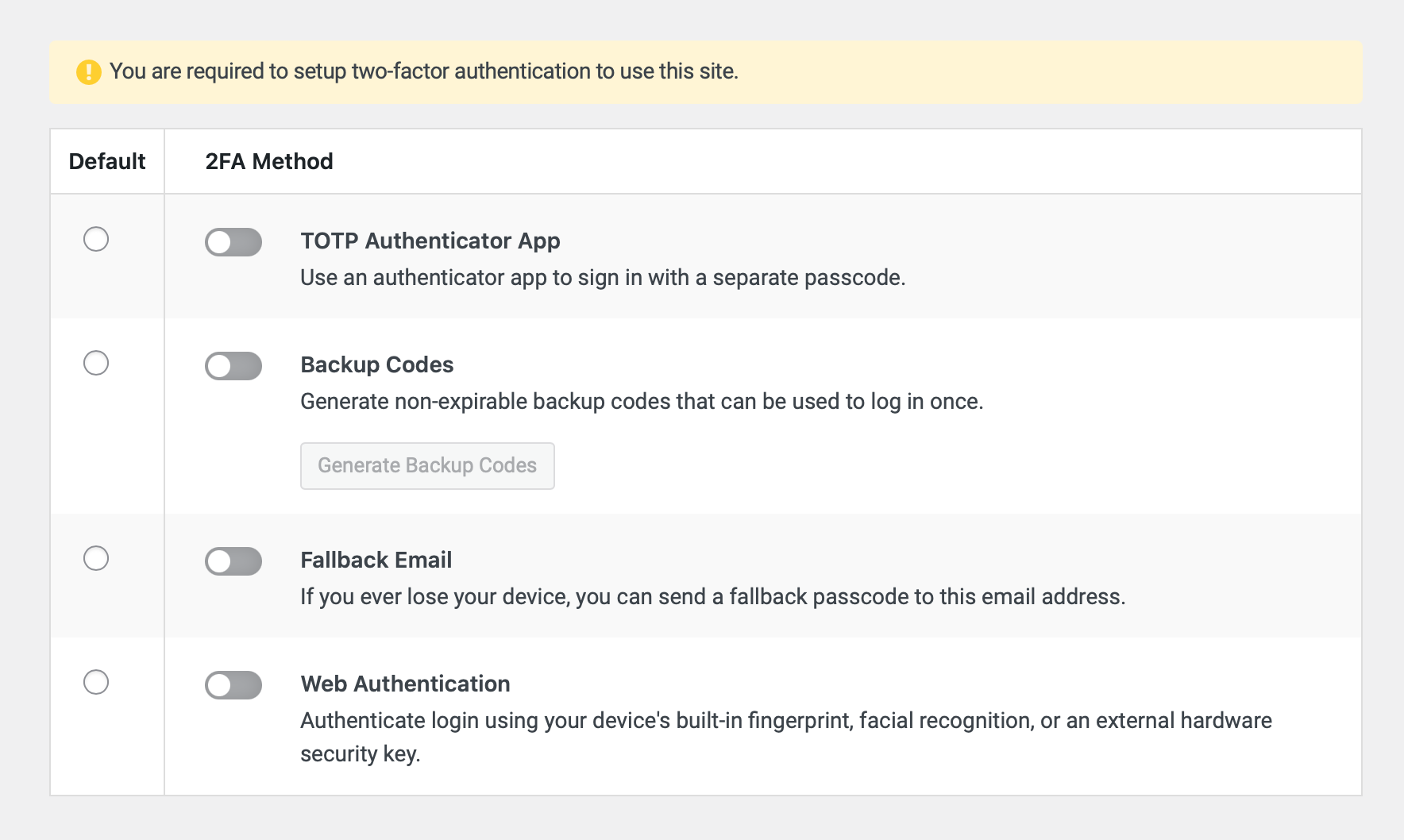
Task: Click the two-factor required notice text
Action: pos(423,71)
